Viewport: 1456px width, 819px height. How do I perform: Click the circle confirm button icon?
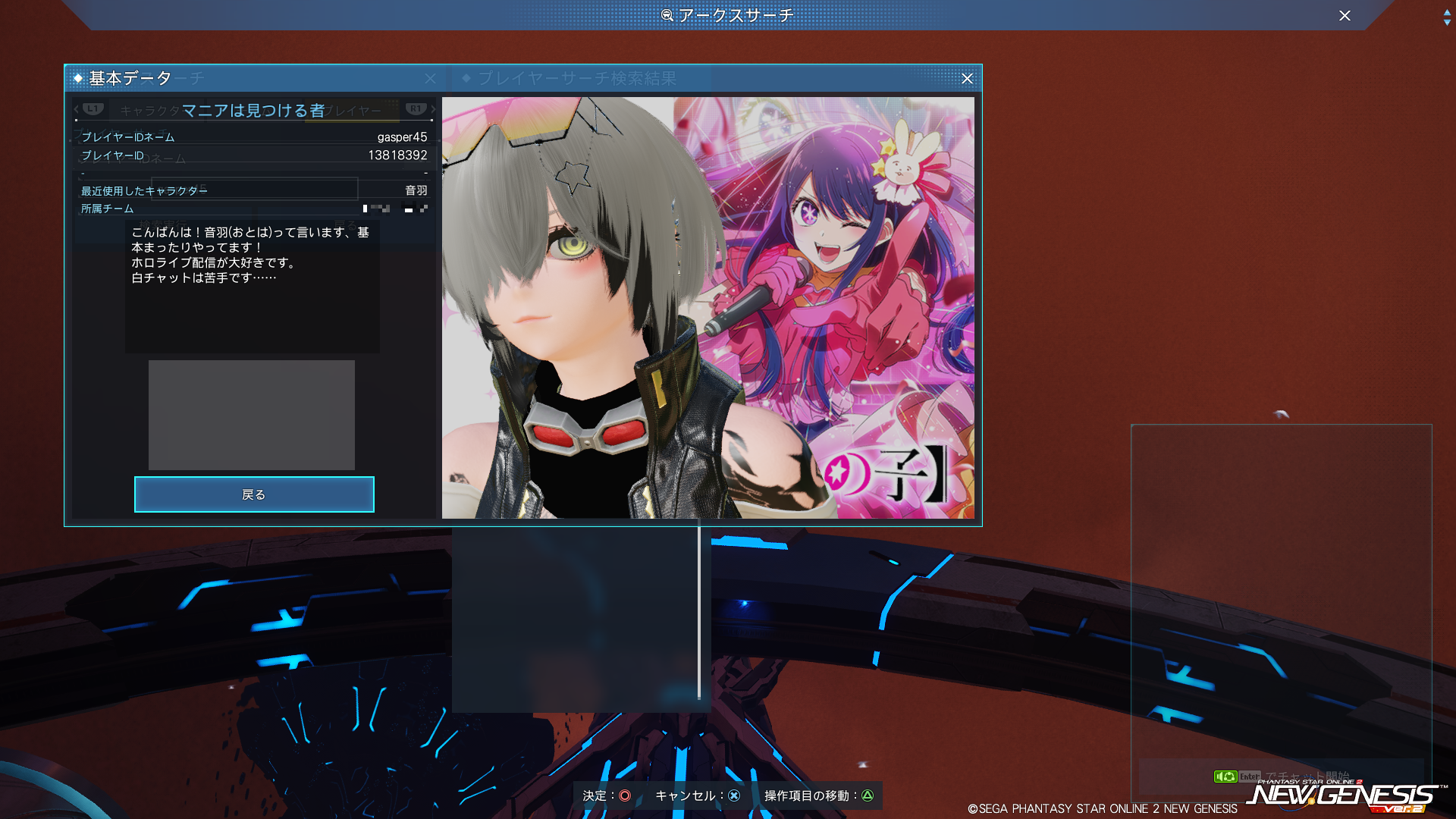tap(625, 795)
